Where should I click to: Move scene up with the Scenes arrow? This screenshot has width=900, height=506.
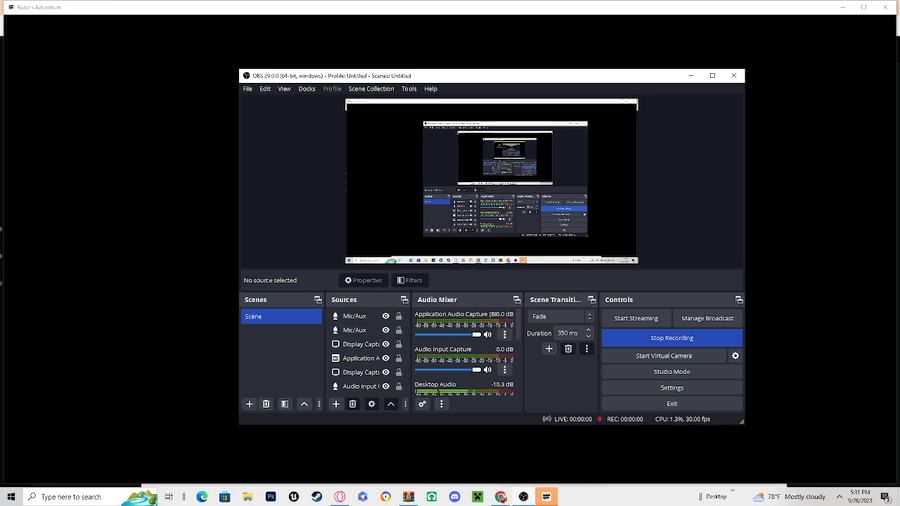(304, 404)
